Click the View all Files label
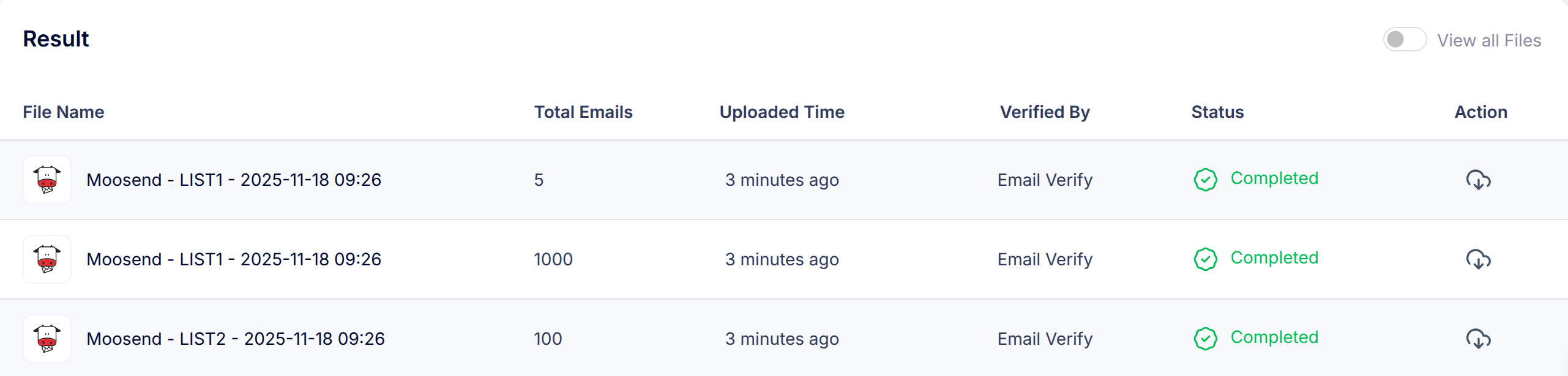The width and height of the screenshot is (1568, 376). tap(1488, 40)
